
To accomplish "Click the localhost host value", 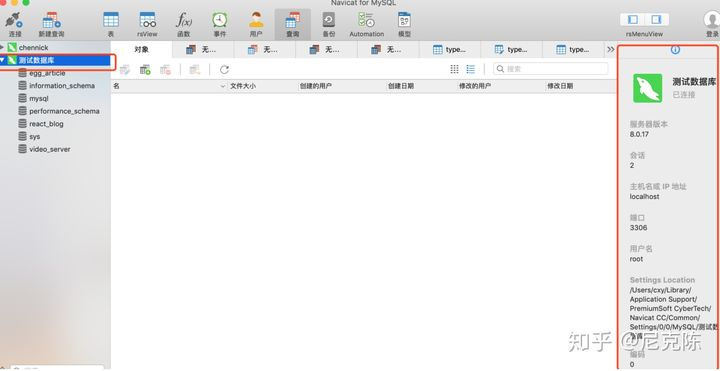I will tap(645, 197).
